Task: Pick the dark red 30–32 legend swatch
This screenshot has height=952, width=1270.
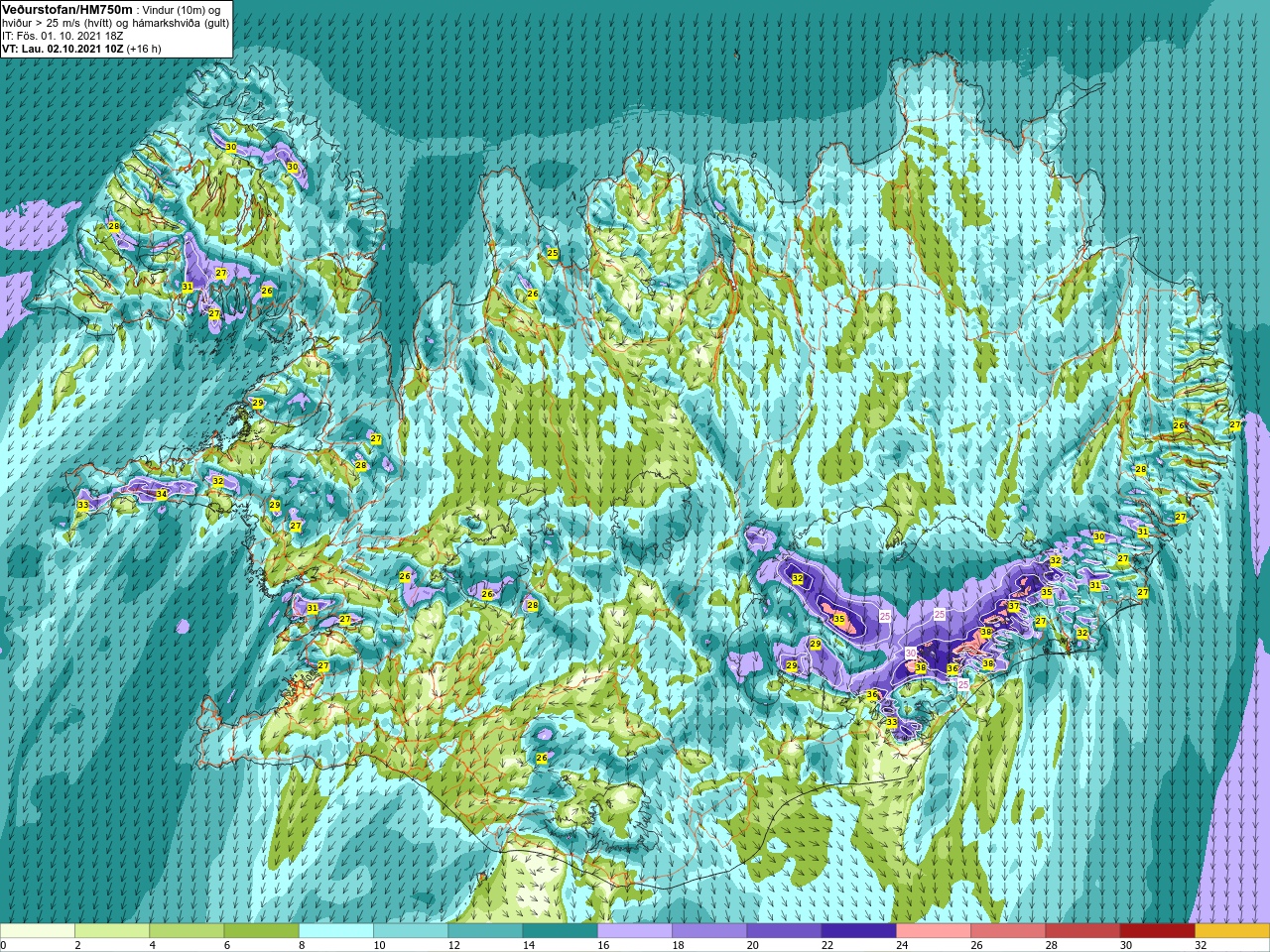Action: (1157, 931)
